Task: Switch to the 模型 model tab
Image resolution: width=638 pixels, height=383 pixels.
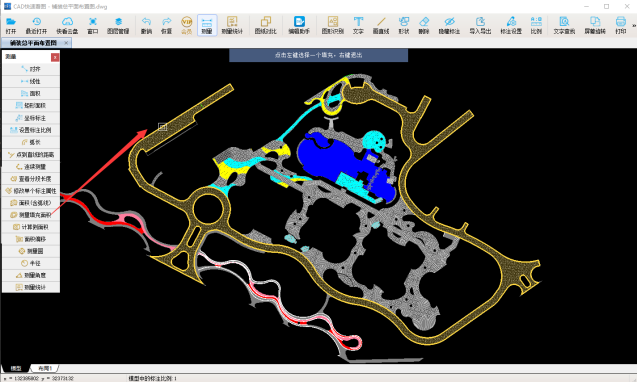Action: [x=16, y=368]
